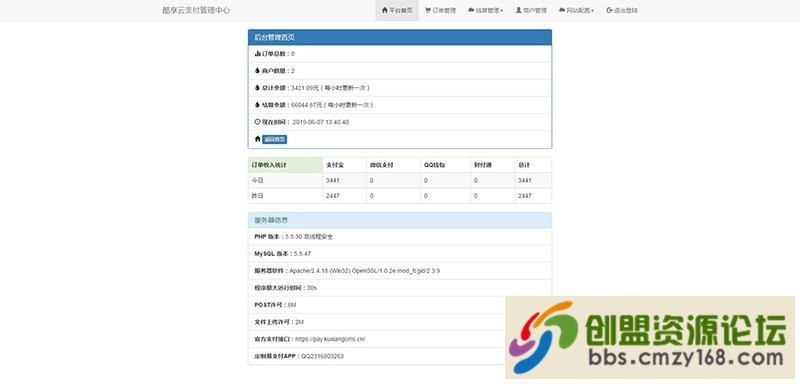Viewport: 800px width, 384px height.
Task: Click the 结算余额 66044.87元 value
Action: (307, 105)
